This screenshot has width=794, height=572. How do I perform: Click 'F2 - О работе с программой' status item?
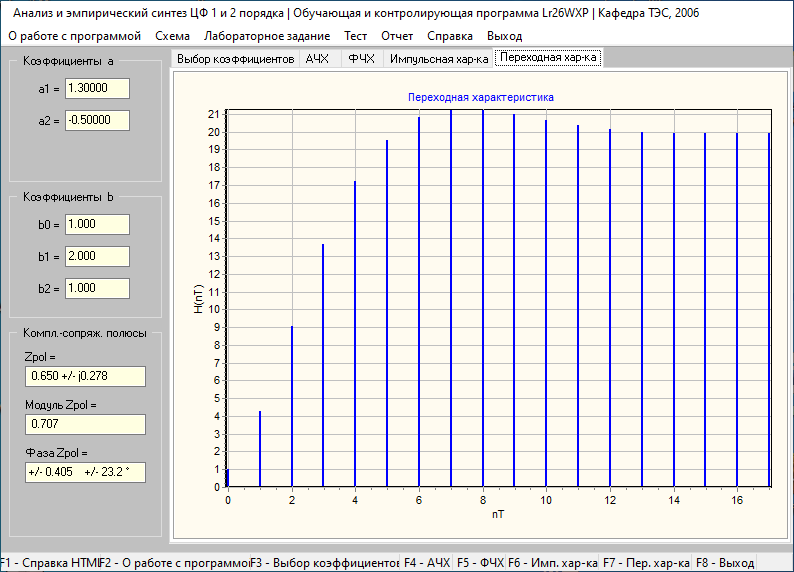click(175, 563)
